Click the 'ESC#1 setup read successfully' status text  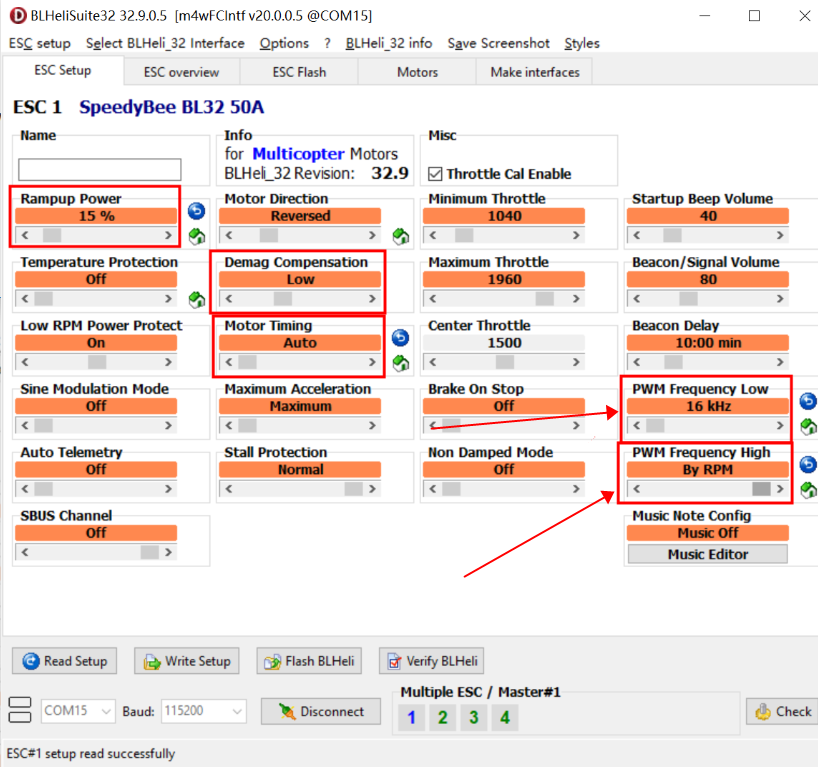point(91,754)
